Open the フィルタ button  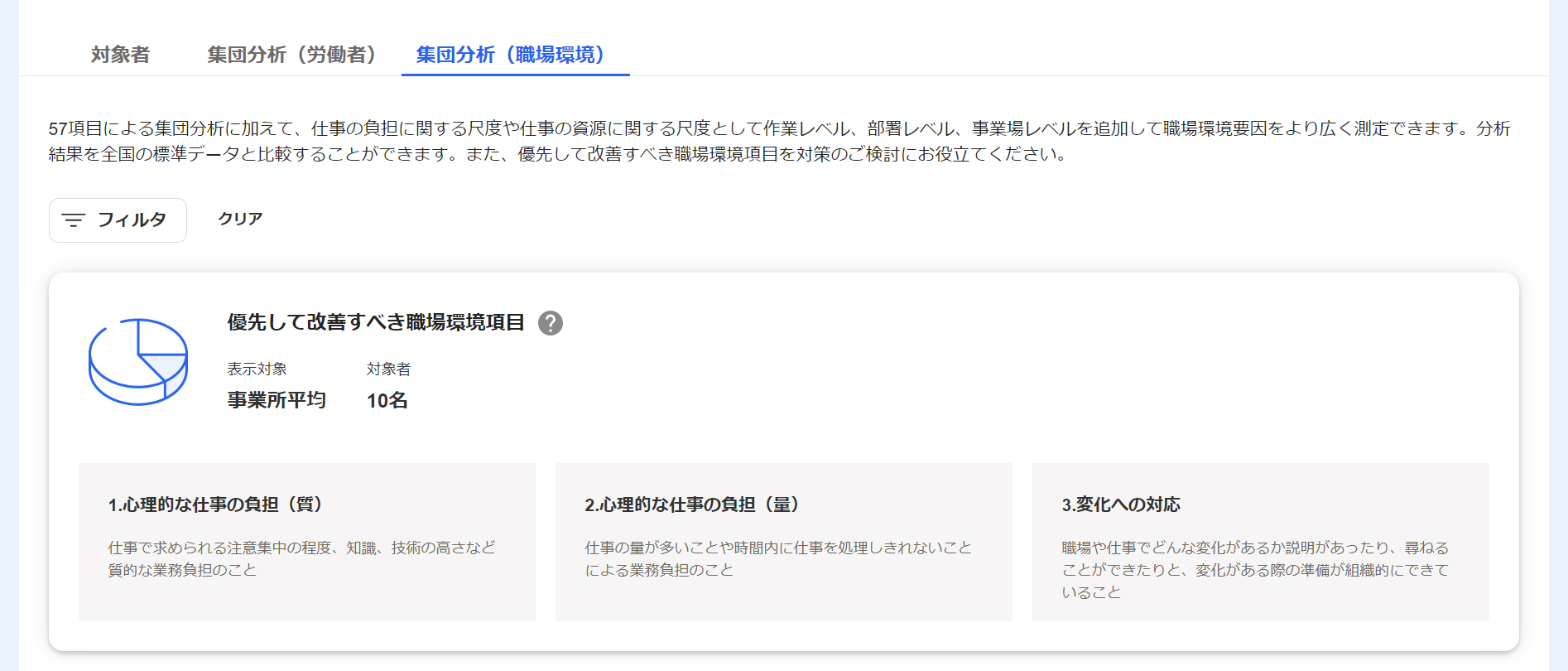pyautogui.click(x=118, y=220)
